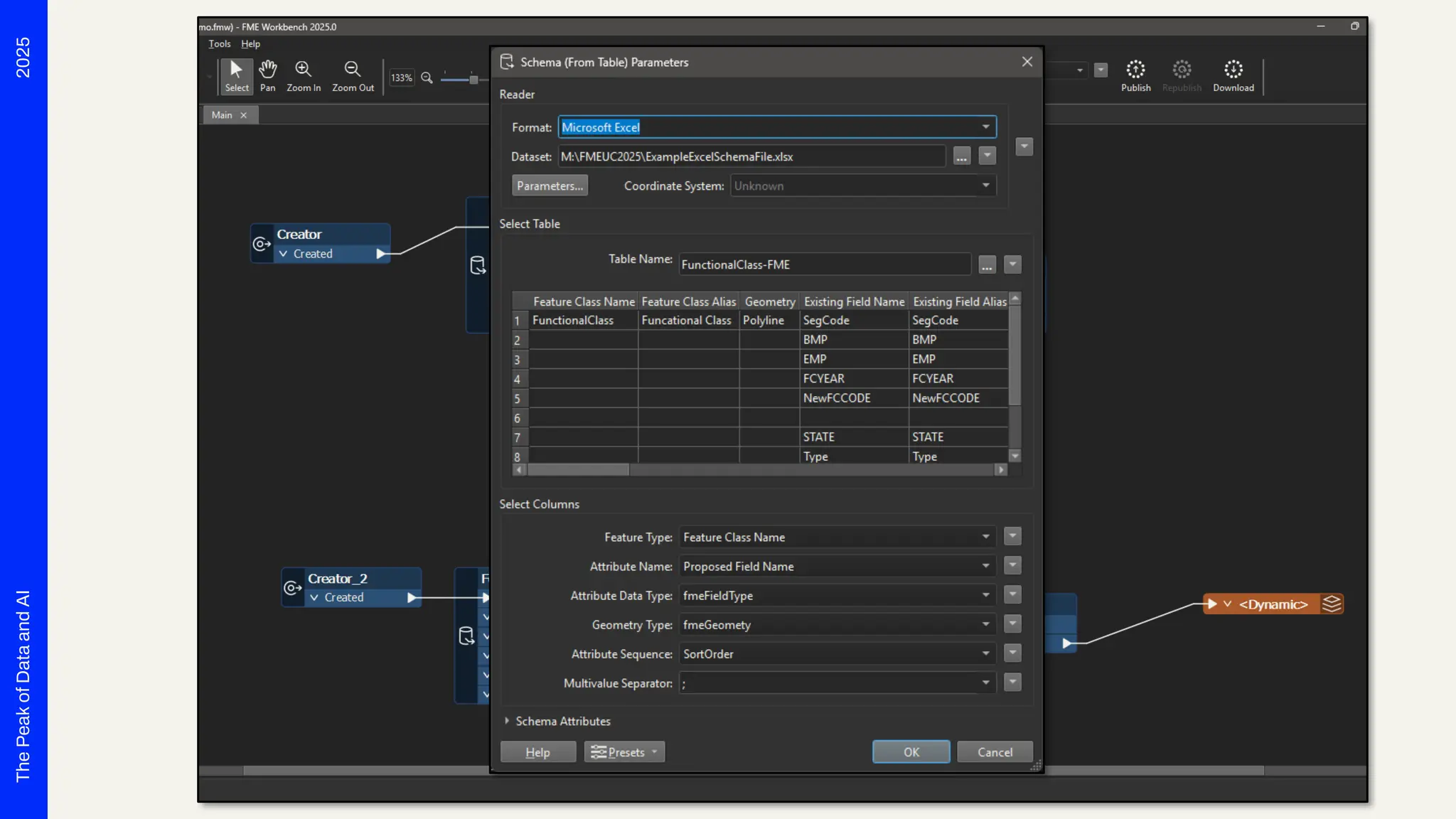Click the zoom level slider handle

[473, 79]
